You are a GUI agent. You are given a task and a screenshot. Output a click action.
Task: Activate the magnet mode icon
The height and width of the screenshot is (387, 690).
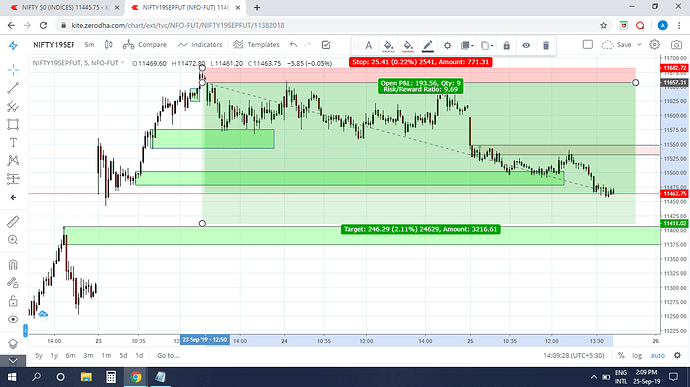click(x=13, y=265)
